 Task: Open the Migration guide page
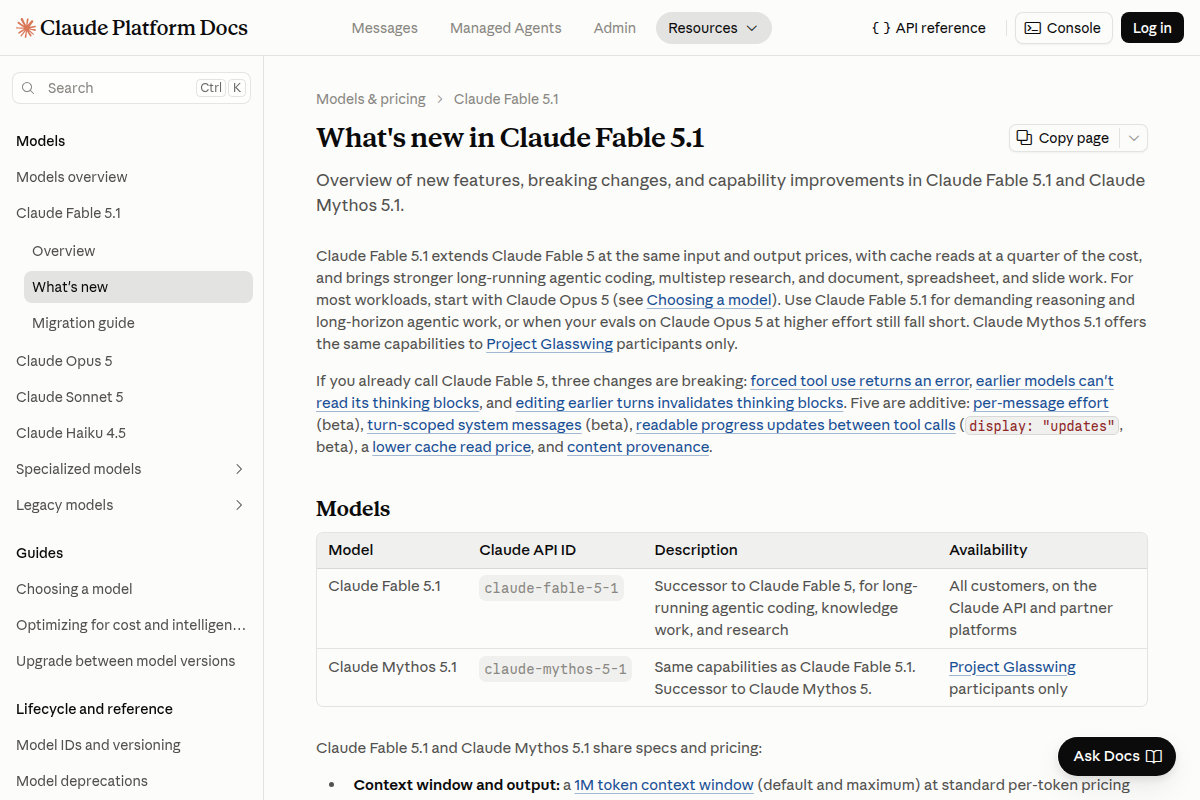(83, 323)
